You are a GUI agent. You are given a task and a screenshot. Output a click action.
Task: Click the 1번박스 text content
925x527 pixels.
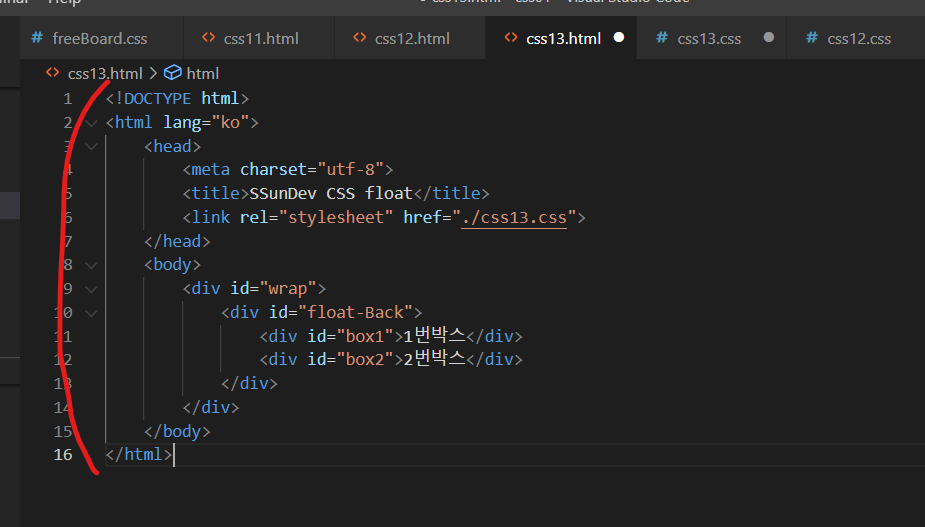coord(435,335)
